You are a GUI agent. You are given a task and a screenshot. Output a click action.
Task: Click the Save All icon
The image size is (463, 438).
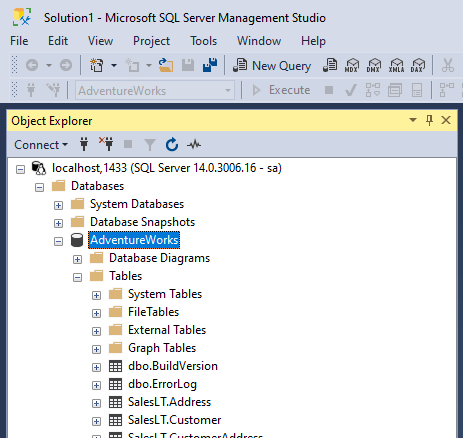(x=210, y=65)
